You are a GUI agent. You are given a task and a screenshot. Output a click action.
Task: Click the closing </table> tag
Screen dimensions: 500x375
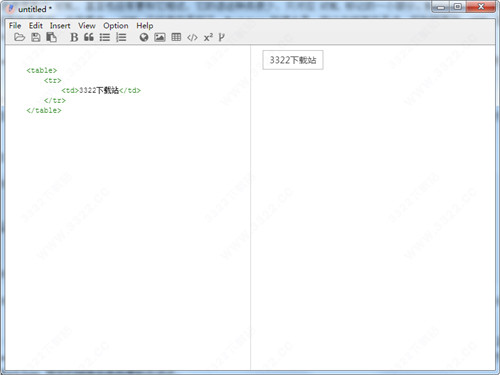pyautogui.click(x=44, y=110)
